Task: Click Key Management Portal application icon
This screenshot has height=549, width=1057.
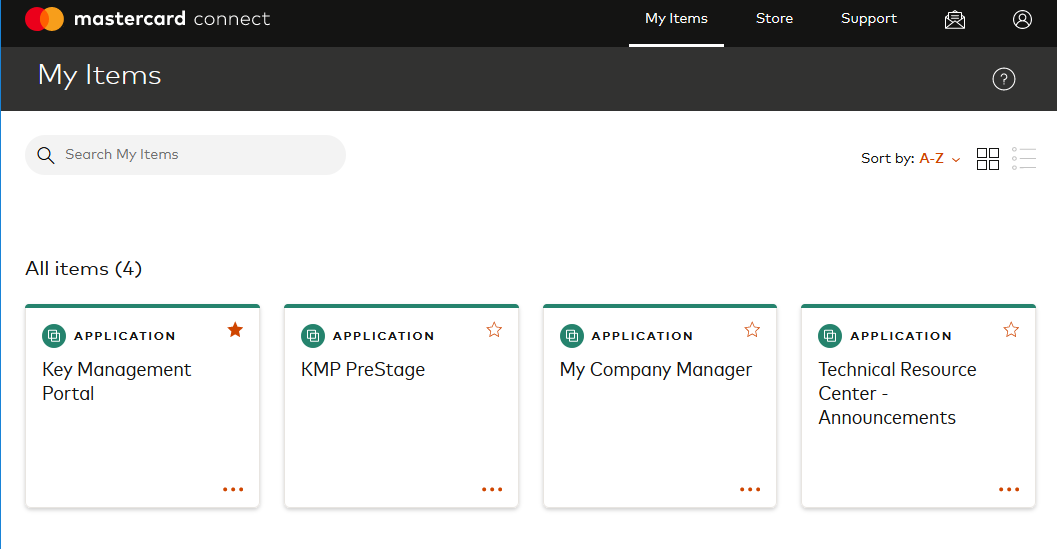Action: (54, 336)
